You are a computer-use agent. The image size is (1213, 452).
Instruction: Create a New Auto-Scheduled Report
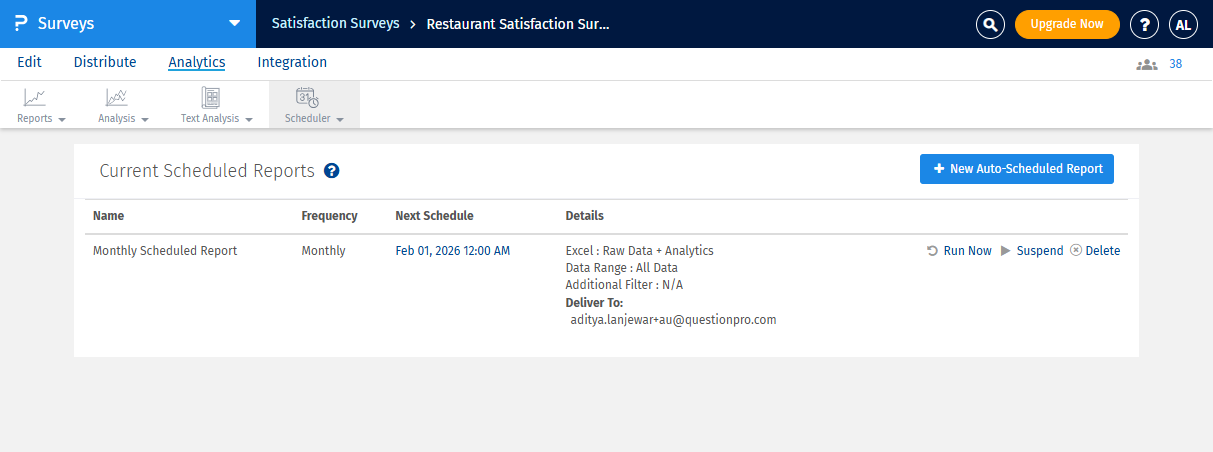click(1017, 169)
